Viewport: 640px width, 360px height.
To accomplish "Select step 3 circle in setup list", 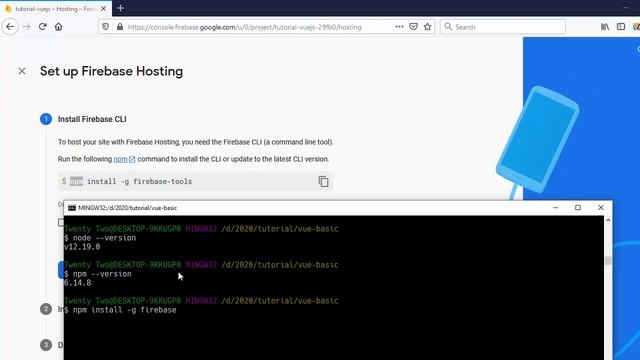I will point(46,345).
